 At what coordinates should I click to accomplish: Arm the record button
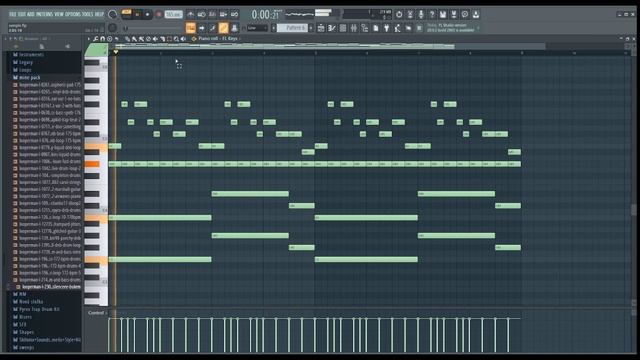158,14
